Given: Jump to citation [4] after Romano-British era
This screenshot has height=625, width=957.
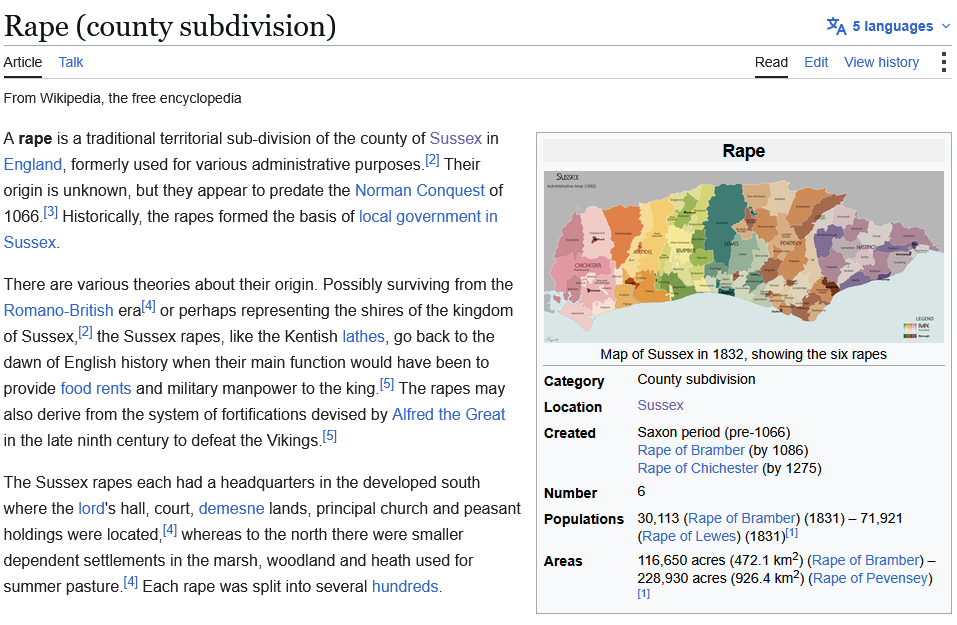Looking at the screenshot, I should (x=148, y=306).
